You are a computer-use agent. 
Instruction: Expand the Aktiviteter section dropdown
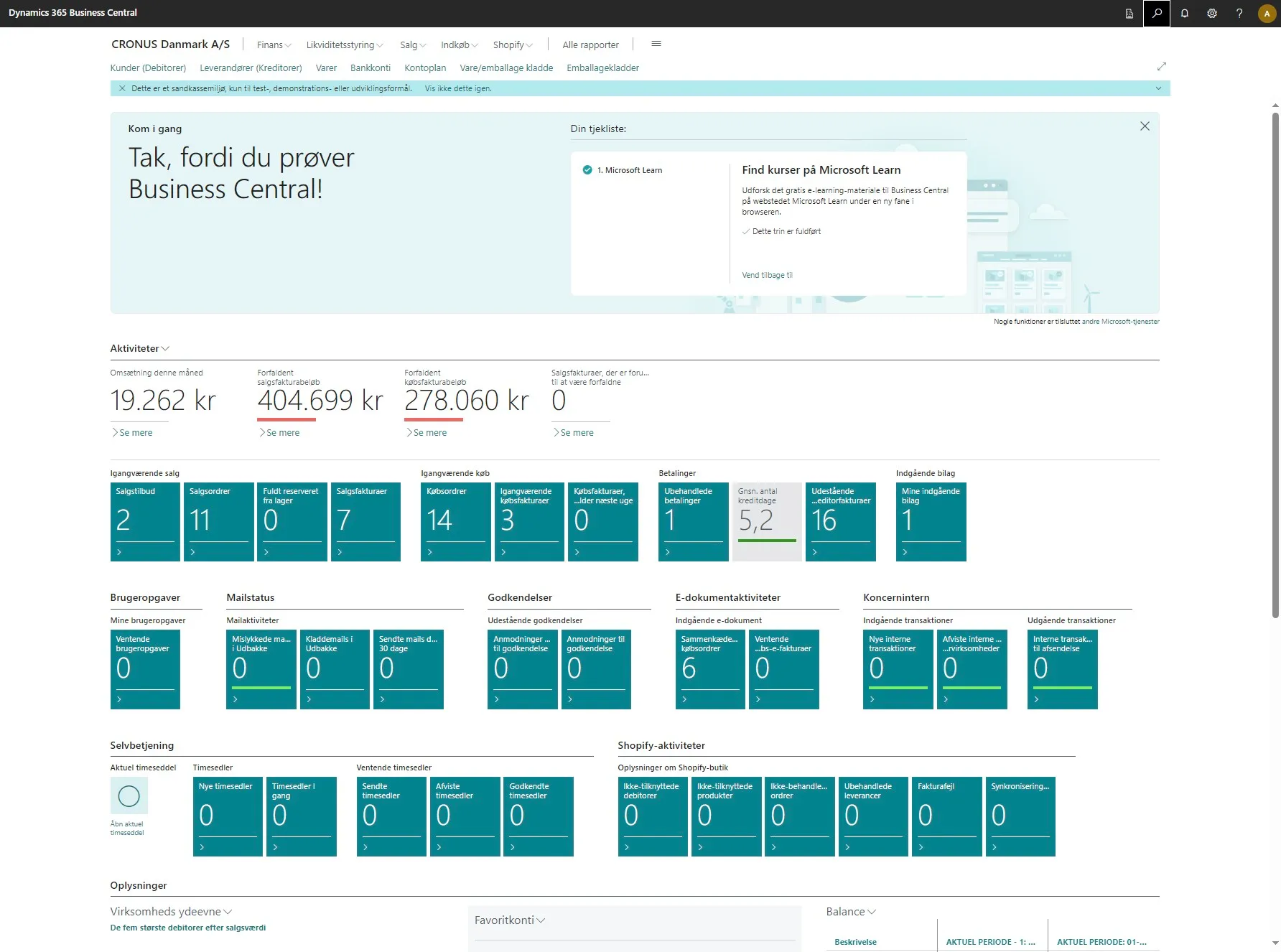[140, 348]
